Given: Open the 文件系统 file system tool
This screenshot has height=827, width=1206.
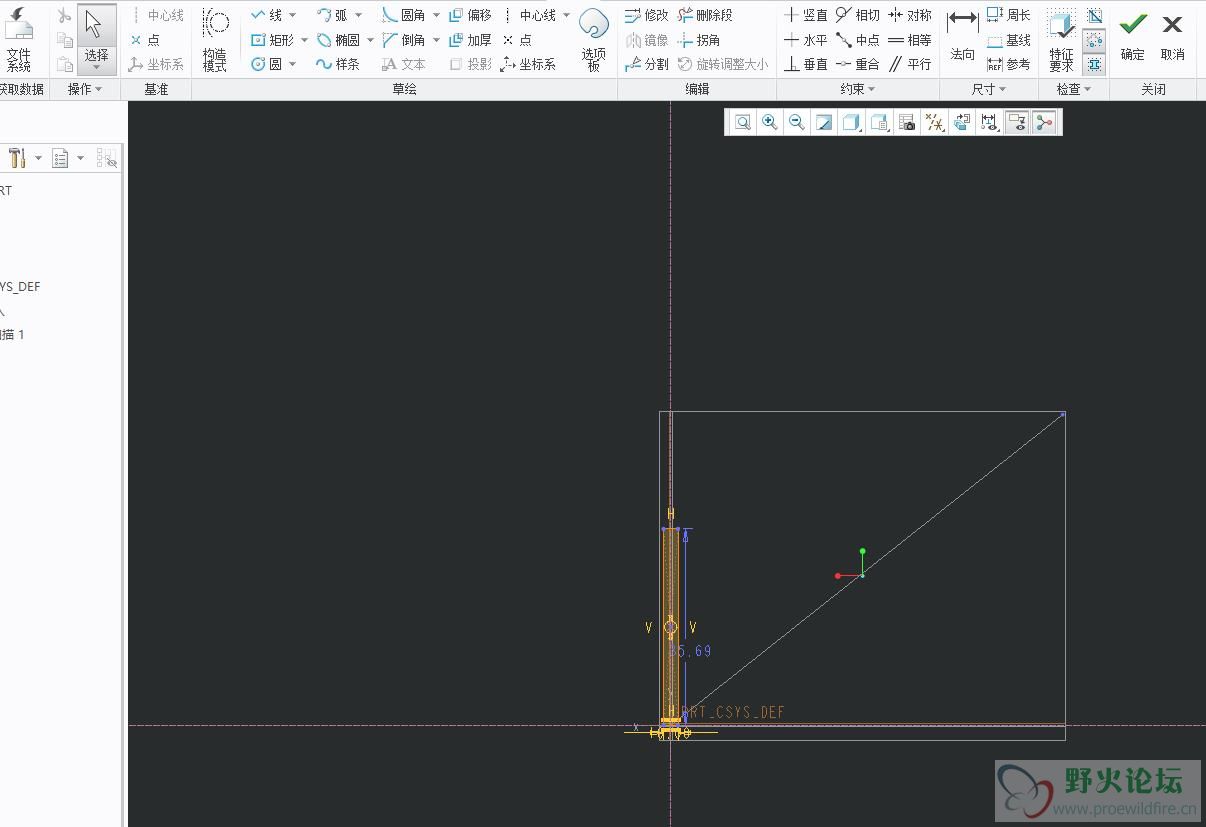Looking at the screenshot, I should point(18,39).
